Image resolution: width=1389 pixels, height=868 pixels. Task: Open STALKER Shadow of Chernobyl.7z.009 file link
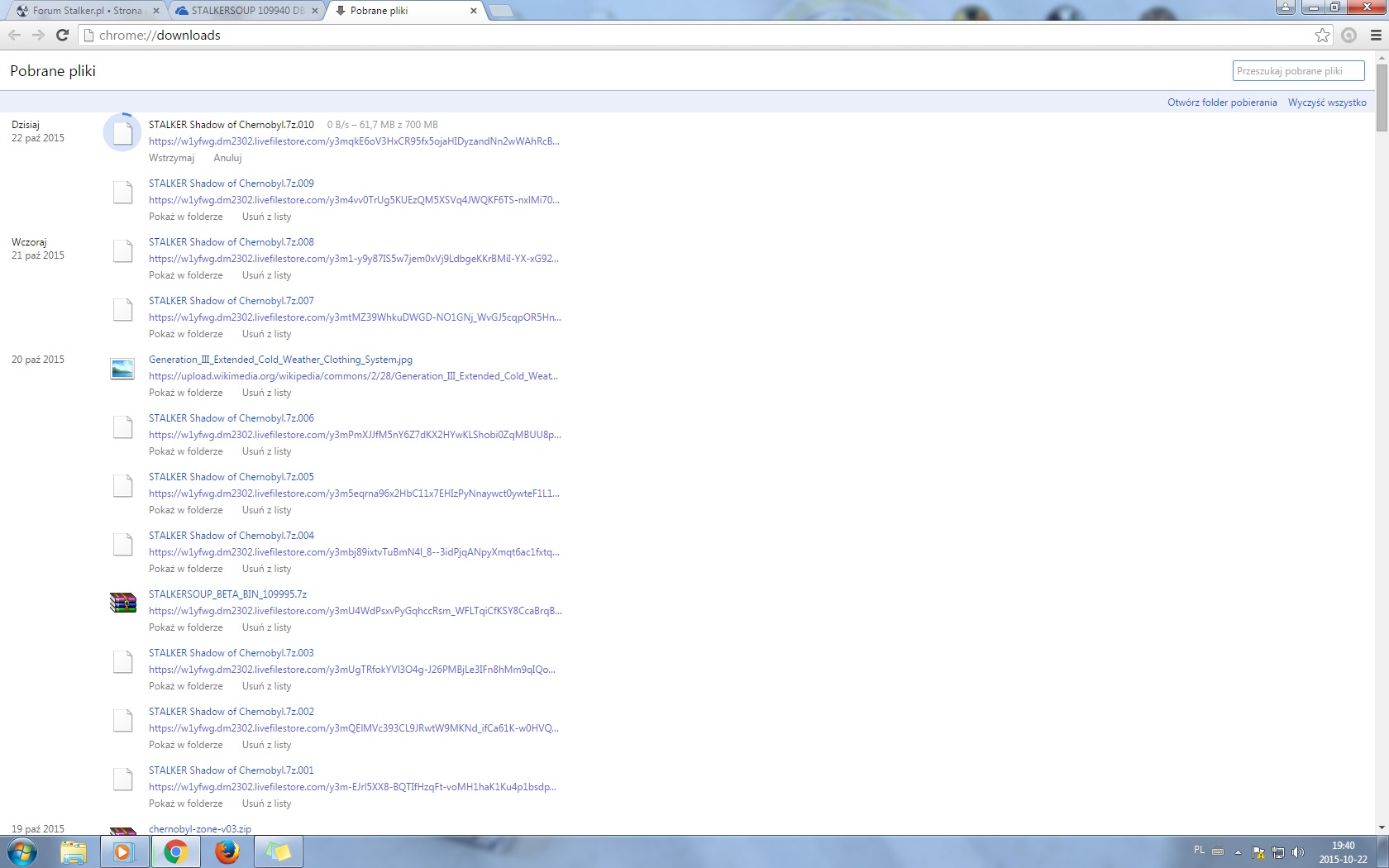pos(231,184)
